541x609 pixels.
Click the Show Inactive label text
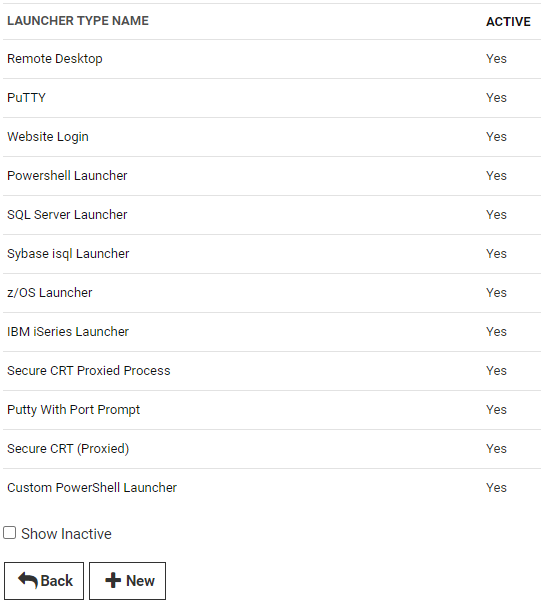(x=66, y=534)
